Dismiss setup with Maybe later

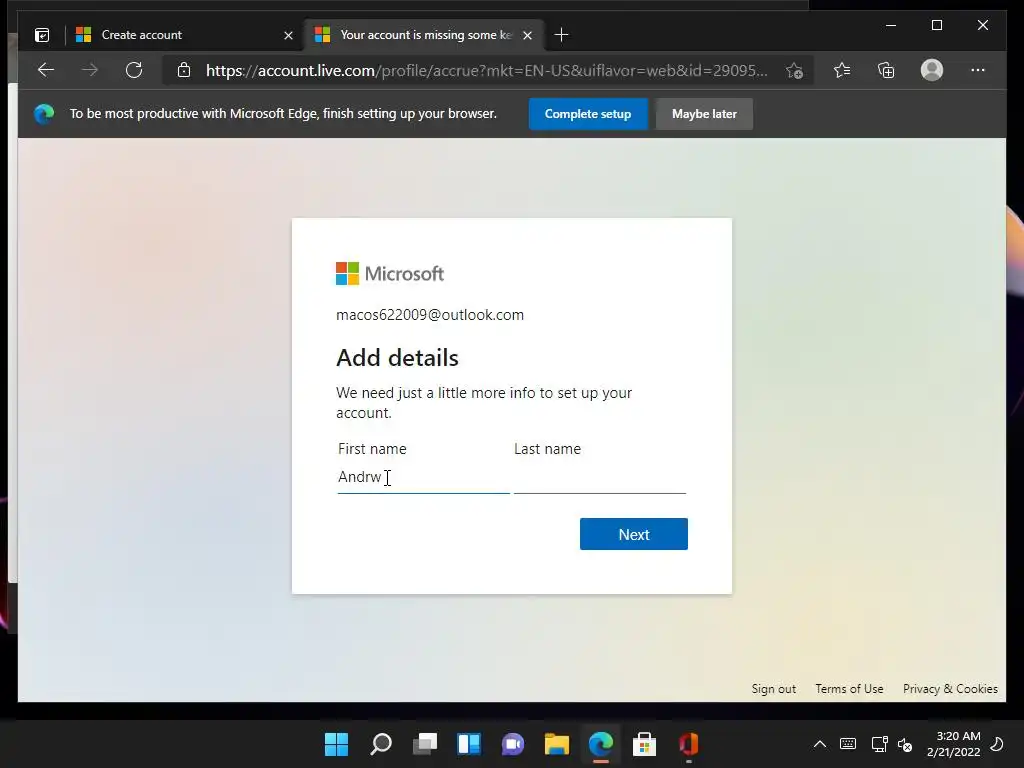coord(704,114)
